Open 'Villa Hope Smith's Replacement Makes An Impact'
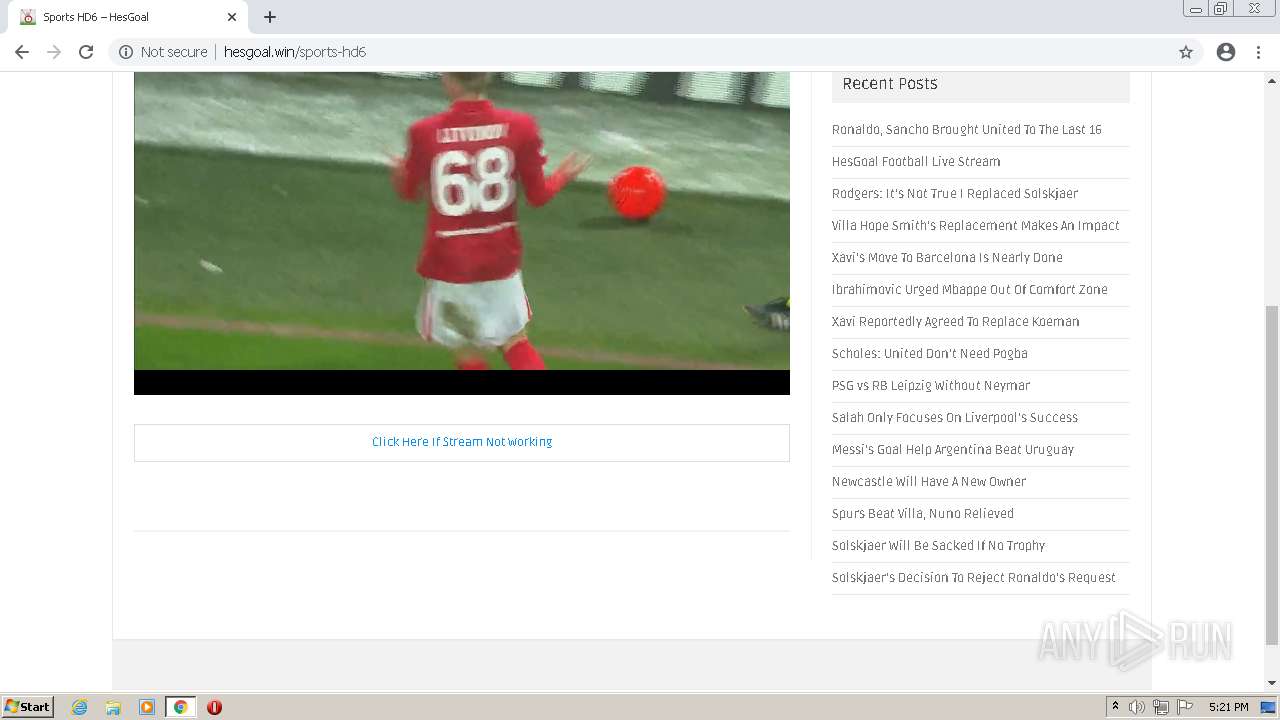The image size is (1280, 720). tap(976, 226)
